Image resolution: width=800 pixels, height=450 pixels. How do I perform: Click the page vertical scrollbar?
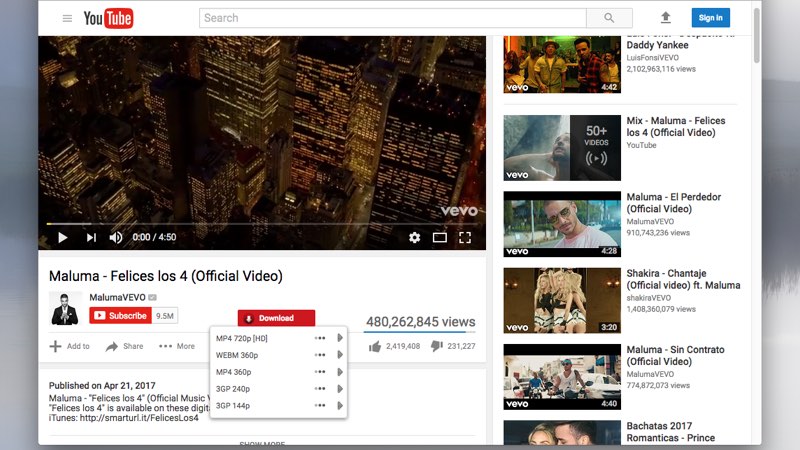(x=757, y=36)
